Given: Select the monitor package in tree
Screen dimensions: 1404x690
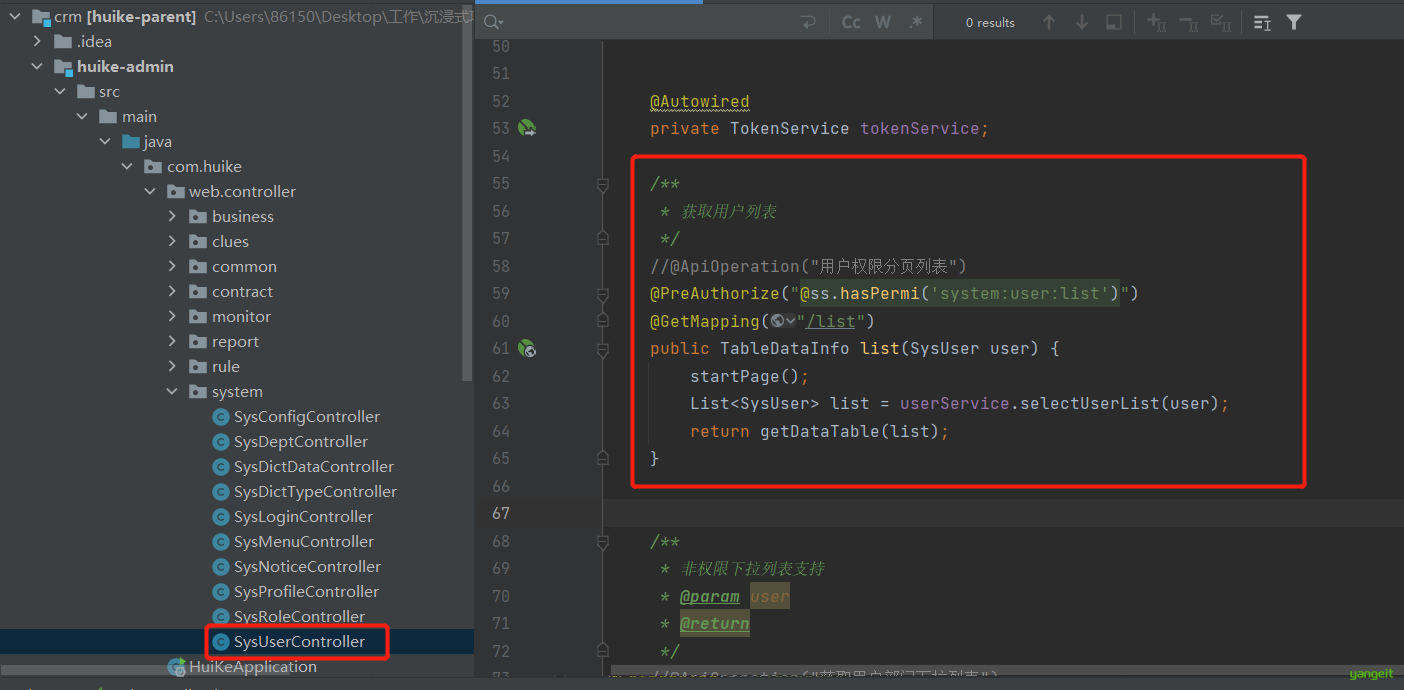Looking at the screenshot, I should pos(241,317).
